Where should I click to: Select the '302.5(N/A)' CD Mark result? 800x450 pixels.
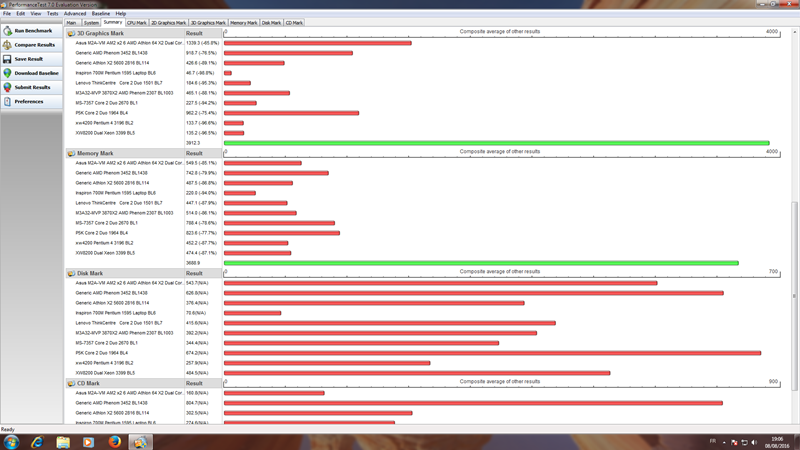pyautogui.click(x=197, y=413)
